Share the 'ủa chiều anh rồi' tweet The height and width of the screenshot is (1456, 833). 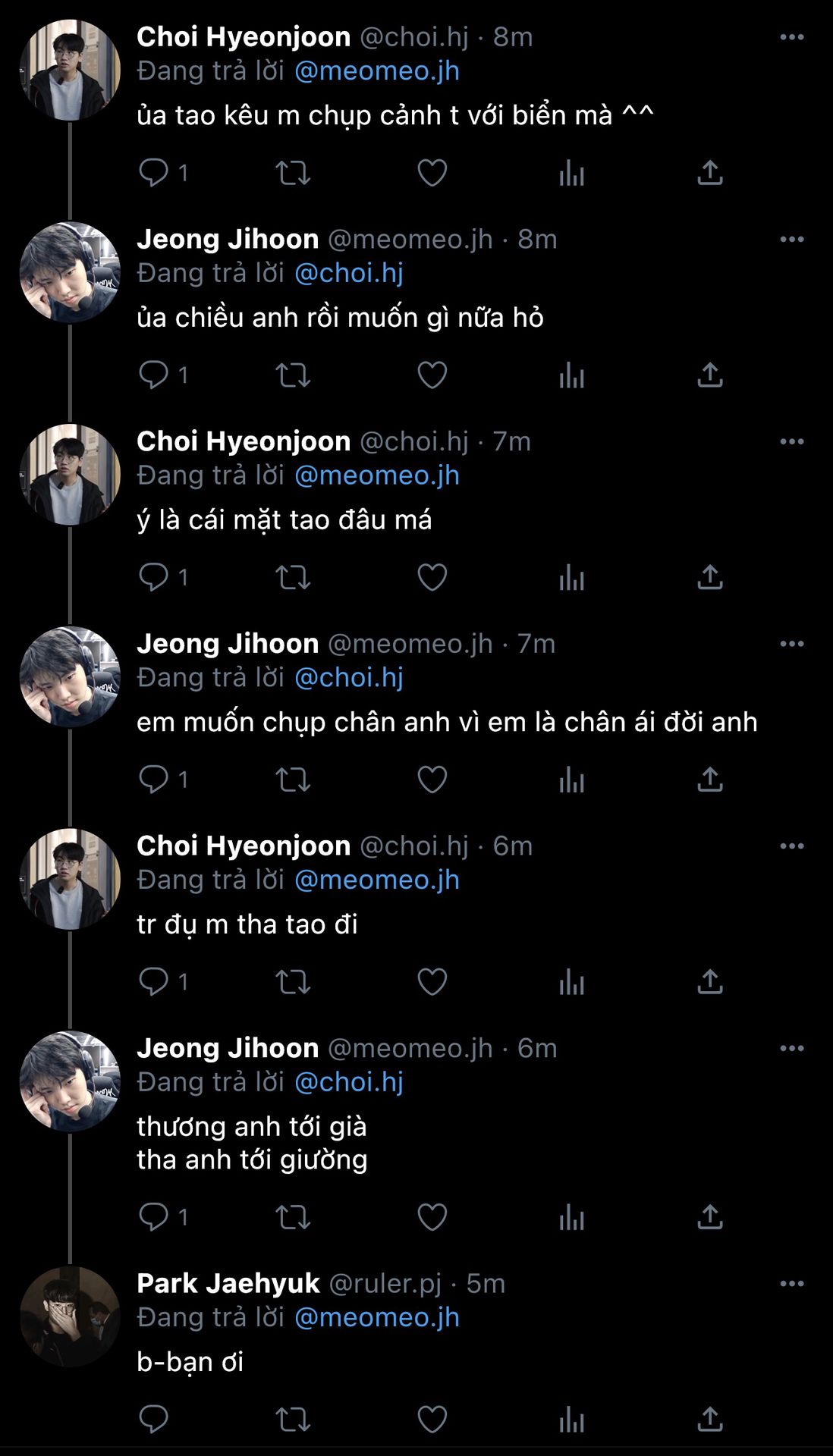click(x=709, y=375)
